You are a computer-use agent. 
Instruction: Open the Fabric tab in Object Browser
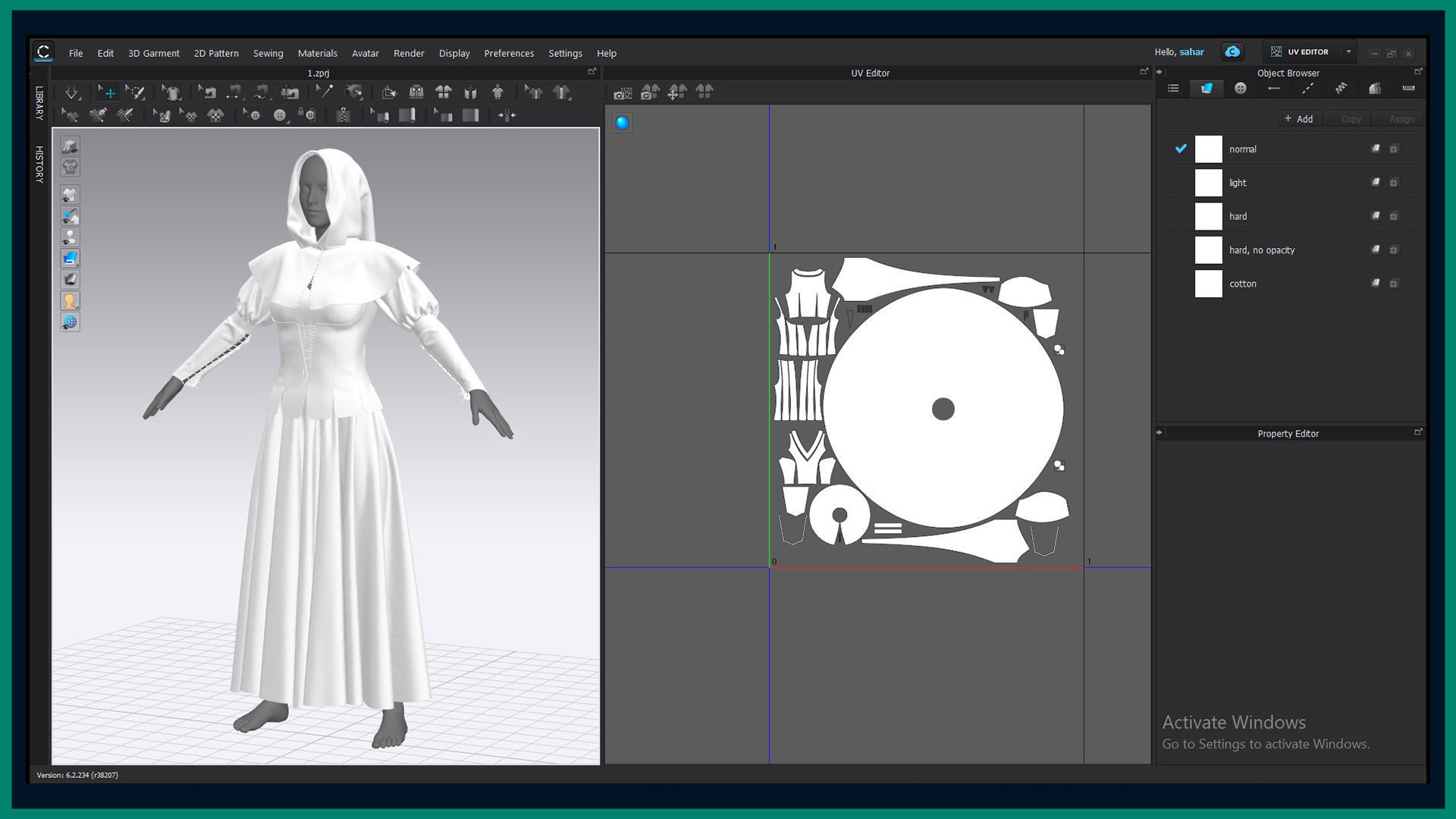[1207, 89]
